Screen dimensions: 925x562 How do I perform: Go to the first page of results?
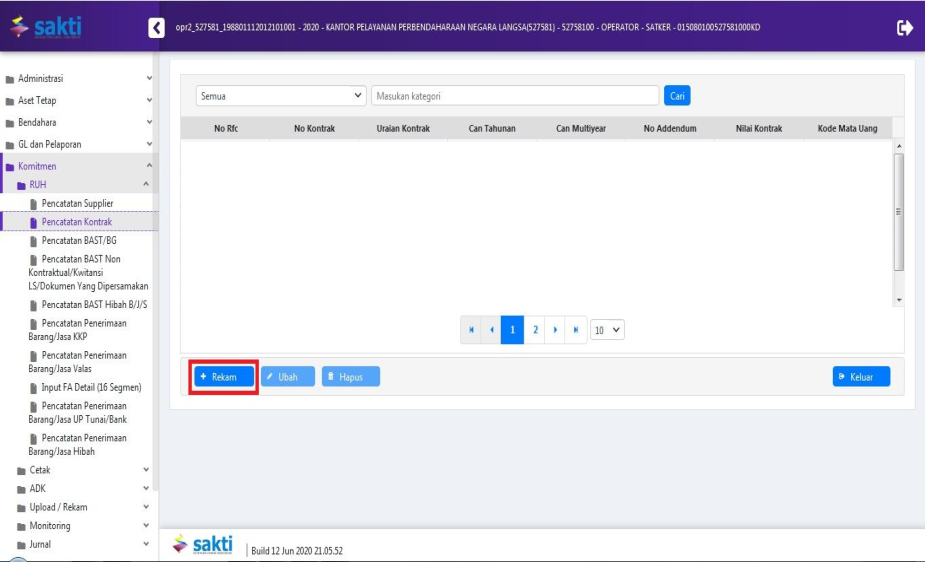470,330
